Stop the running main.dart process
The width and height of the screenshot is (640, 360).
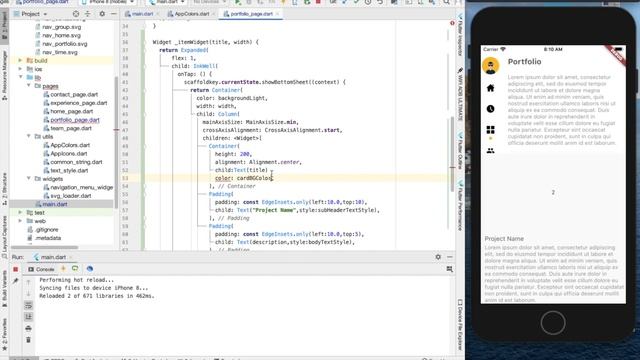(16, 269)
